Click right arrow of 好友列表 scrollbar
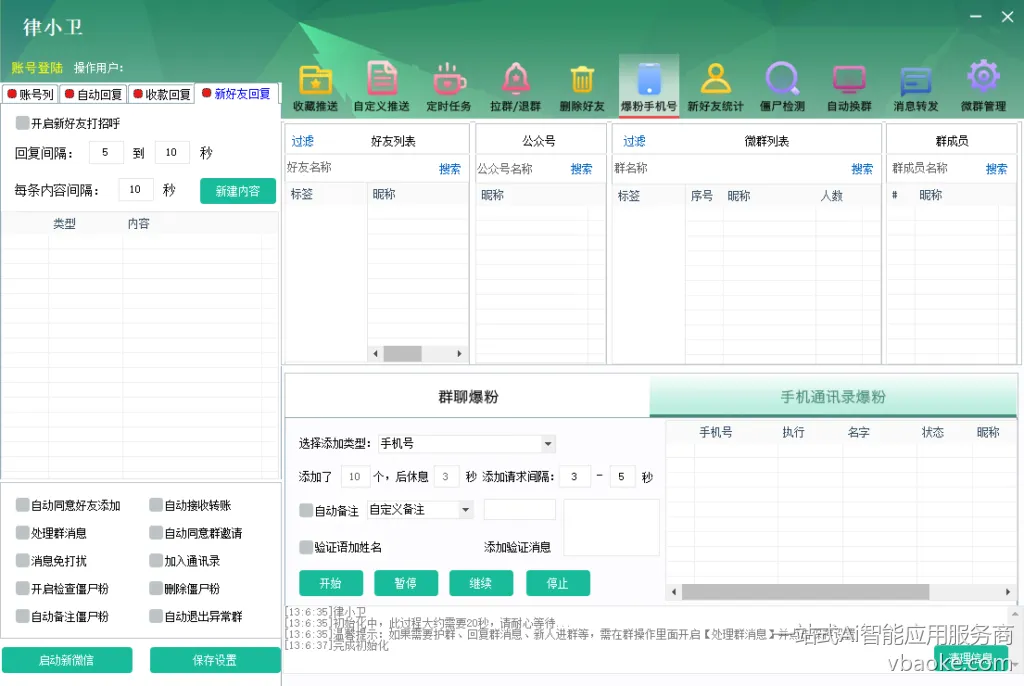 click(459, 353)
